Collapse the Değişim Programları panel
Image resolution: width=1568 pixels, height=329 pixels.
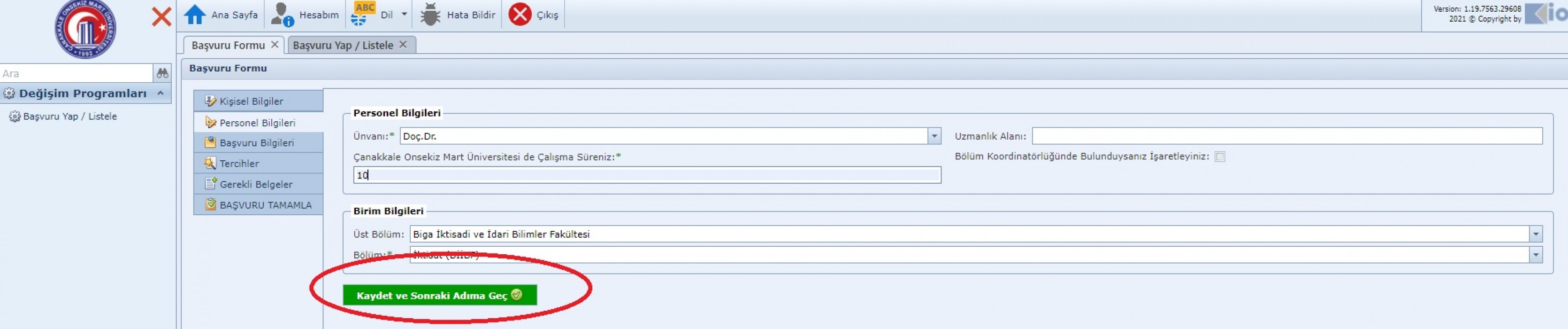click(160, 93)
